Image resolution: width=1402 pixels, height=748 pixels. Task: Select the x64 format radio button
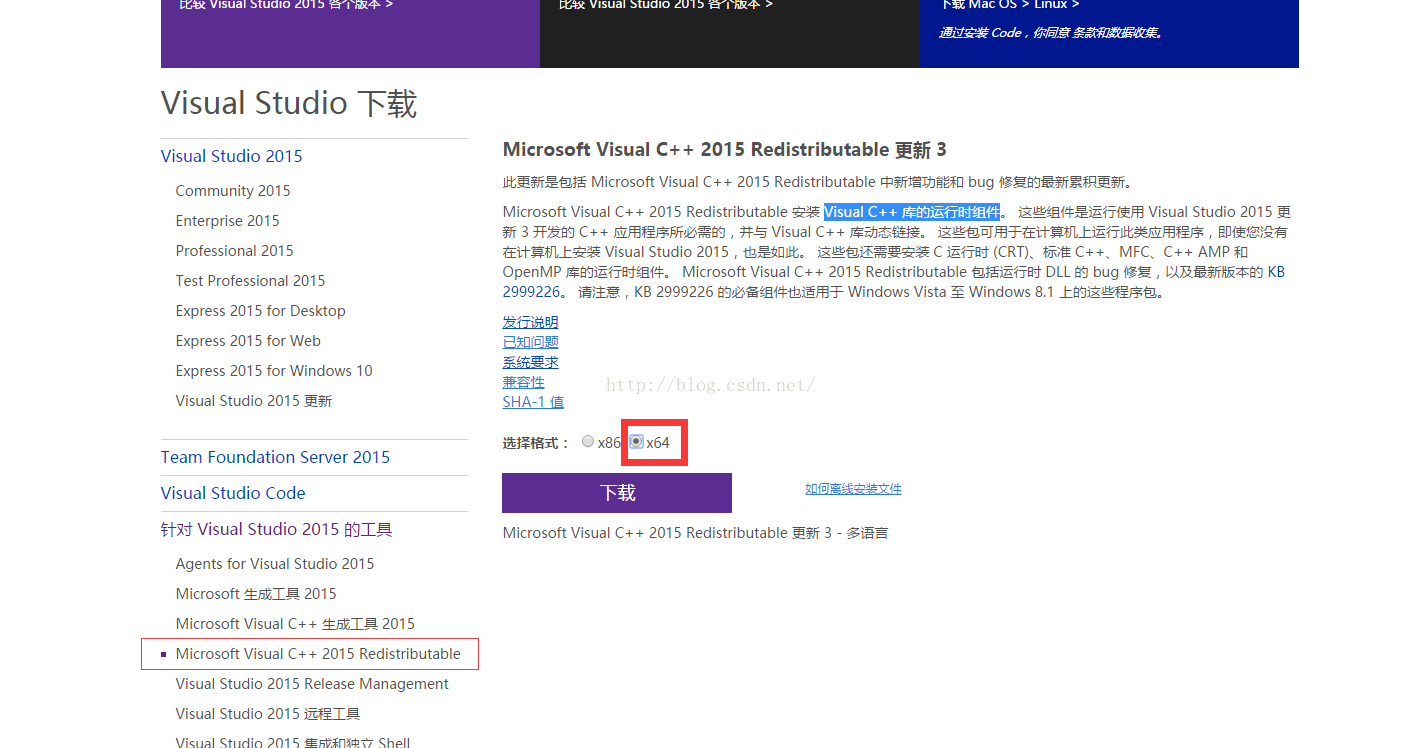pos(636,442)
